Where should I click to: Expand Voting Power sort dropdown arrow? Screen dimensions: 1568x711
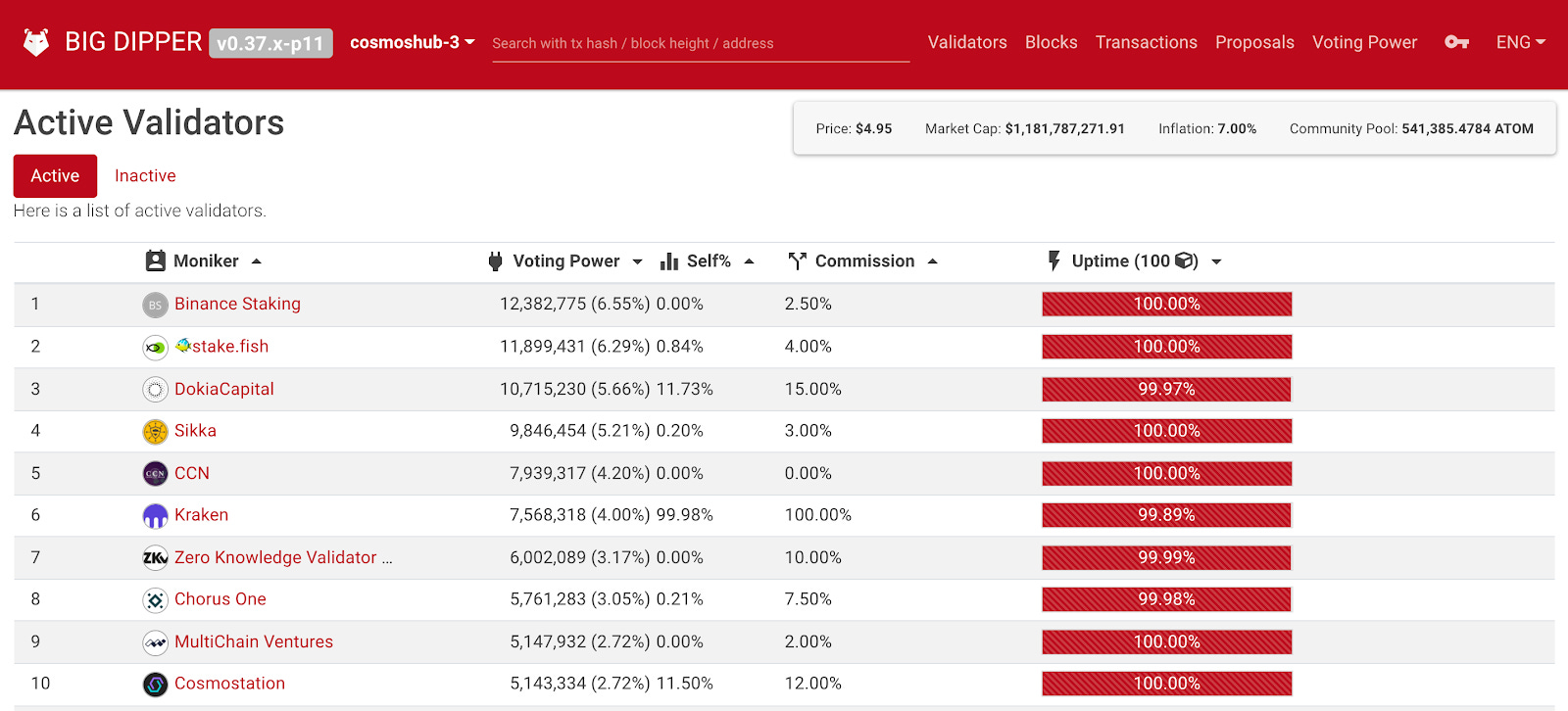(637, 261)
